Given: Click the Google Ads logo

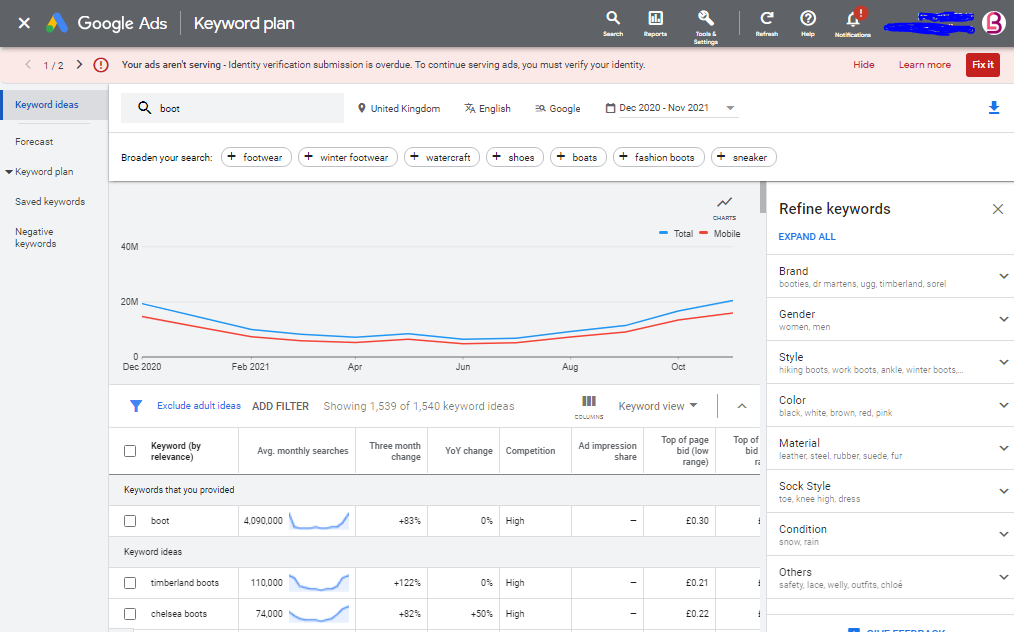Looking at the screenshot, I should coord(57,23).
